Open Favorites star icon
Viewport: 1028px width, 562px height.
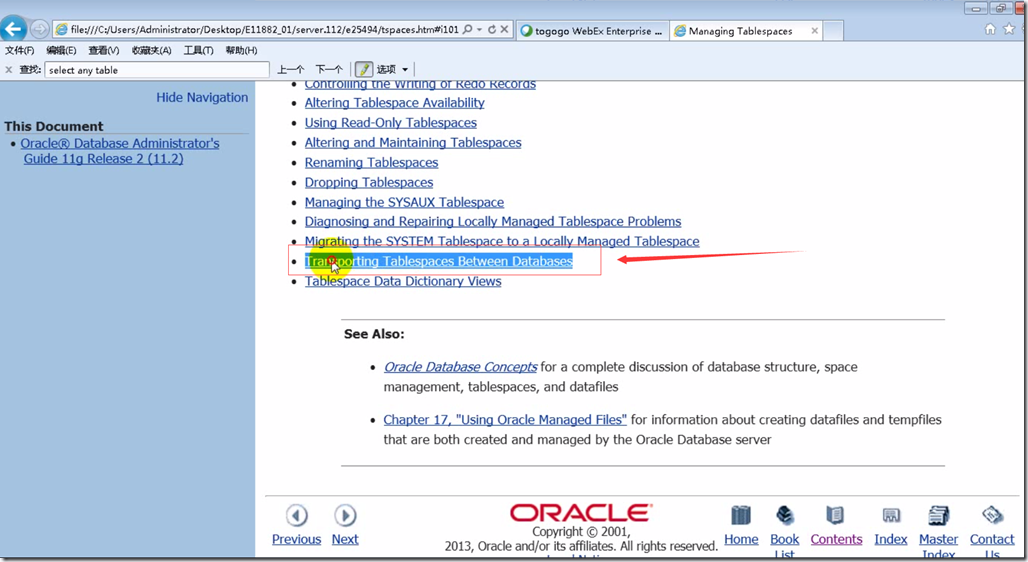[x=1009, y=29]
